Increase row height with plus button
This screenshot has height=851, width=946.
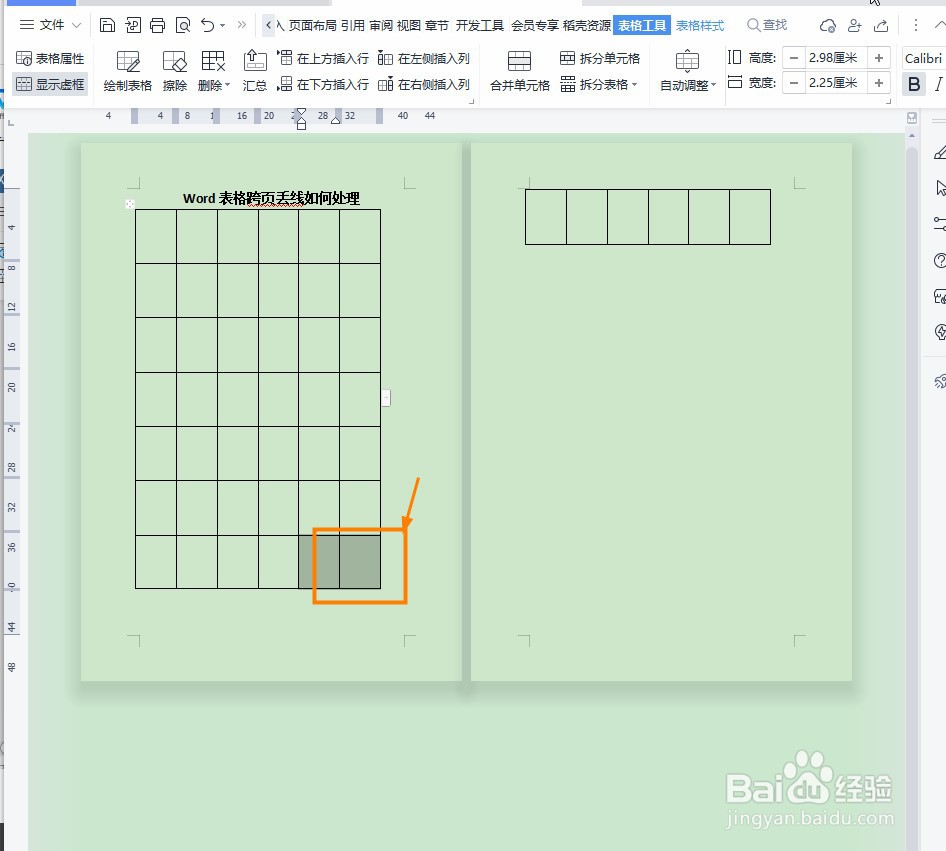click(879, 58)
